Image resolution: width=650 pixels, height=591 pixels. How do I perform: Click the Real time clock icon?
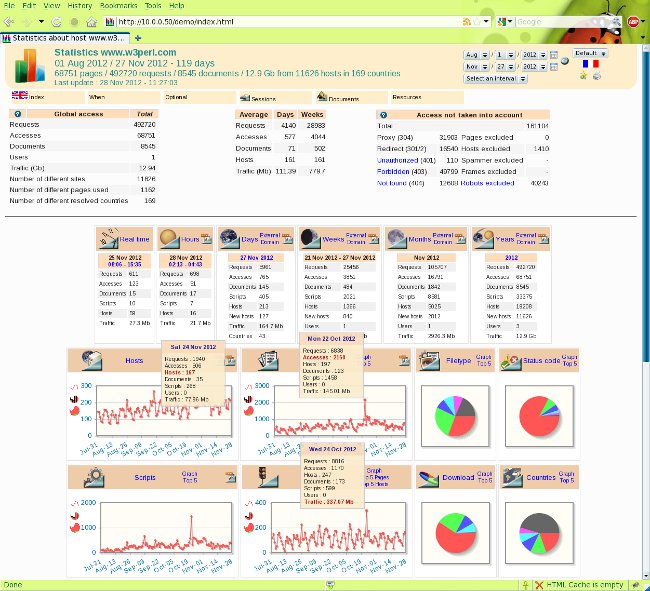tap(108, 238)
